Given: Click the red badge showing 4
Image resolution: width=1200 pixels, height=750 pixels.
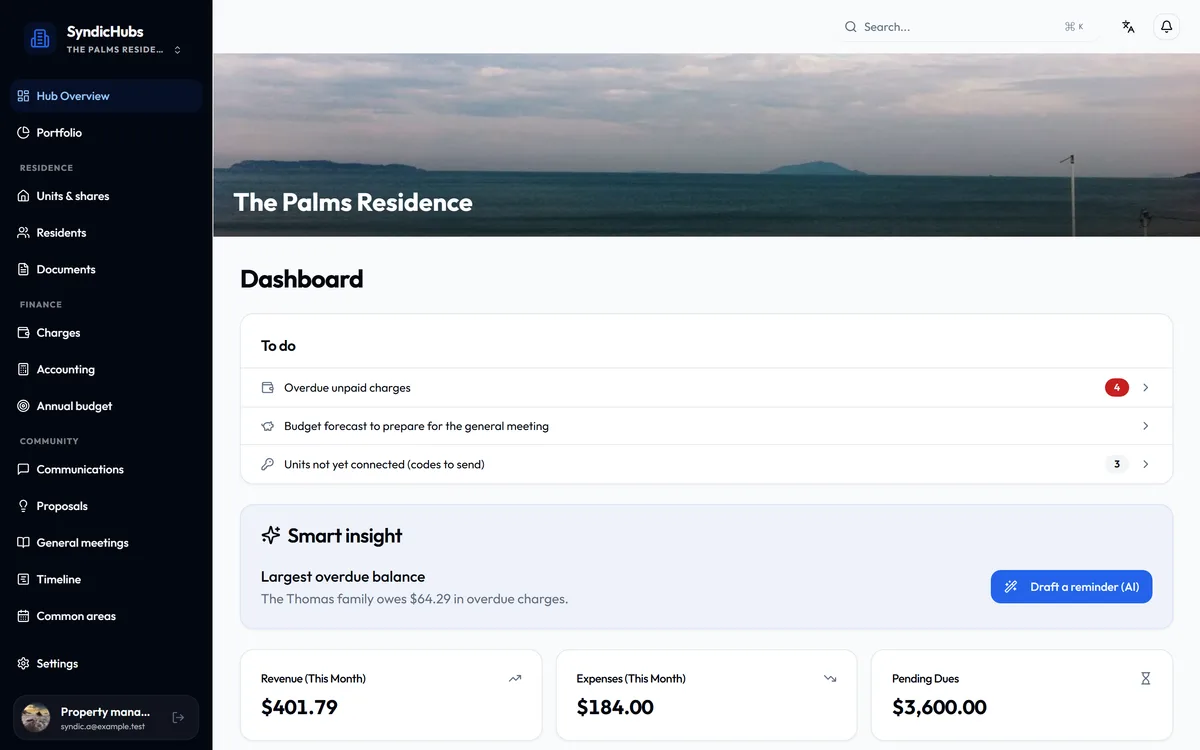Looking at the screenshot, I should tap(1117, 388).
